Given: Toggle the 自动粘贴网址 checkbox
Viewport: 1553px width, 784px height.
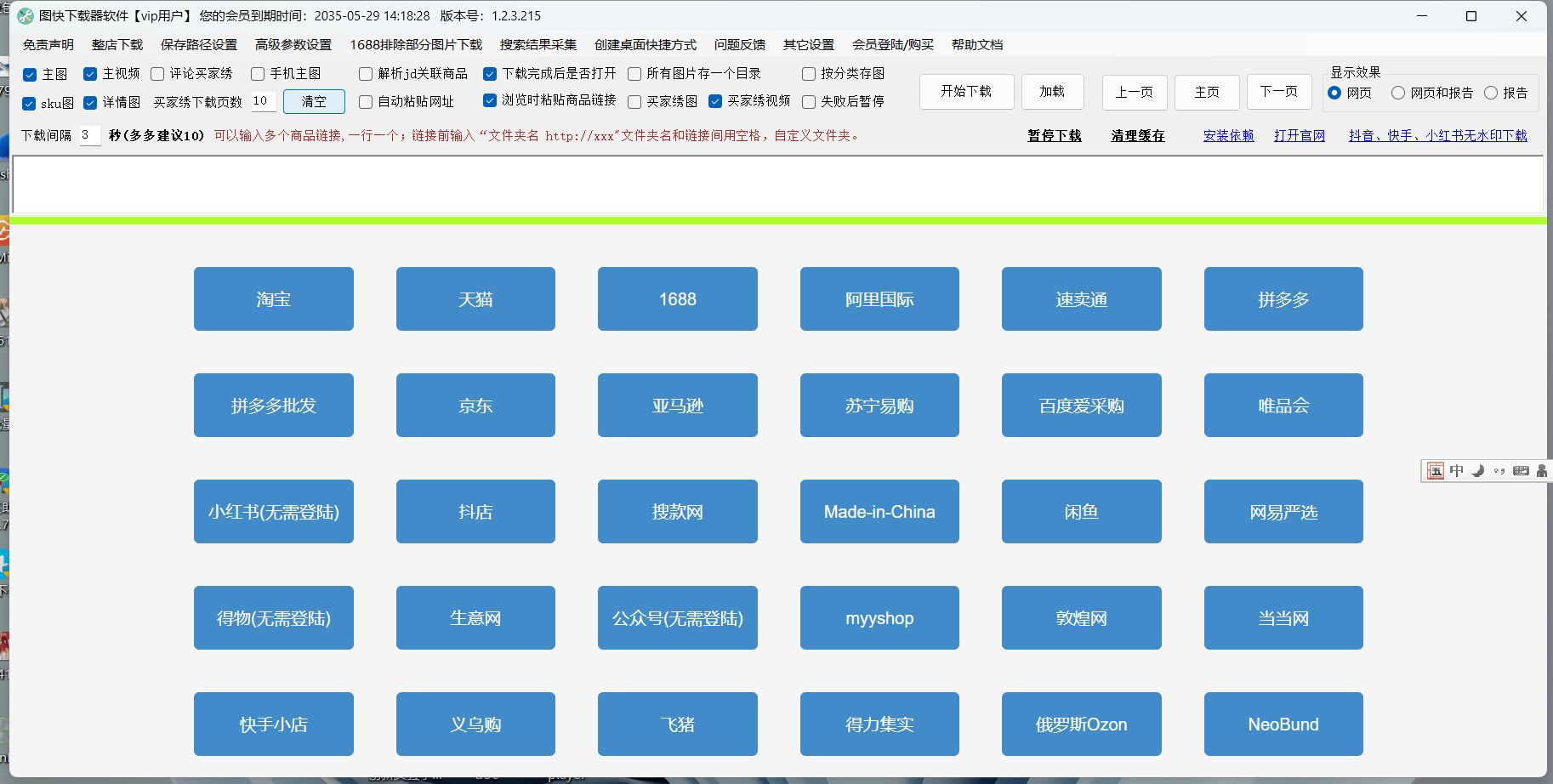Looking at the screenshot, I should (366, 102).
